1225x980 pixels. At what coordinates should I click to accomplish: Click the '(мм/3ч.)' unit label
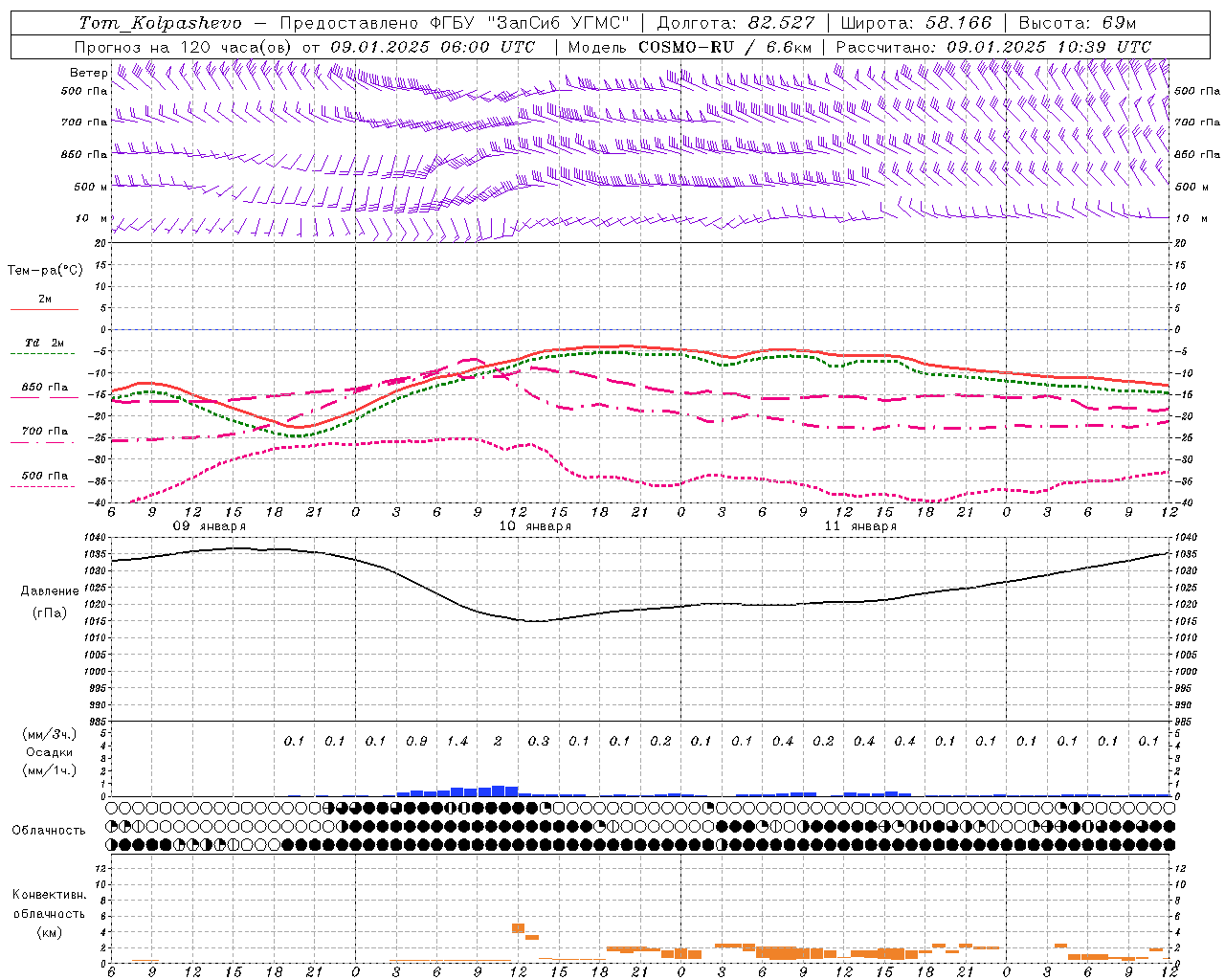[x=49, y=734]
